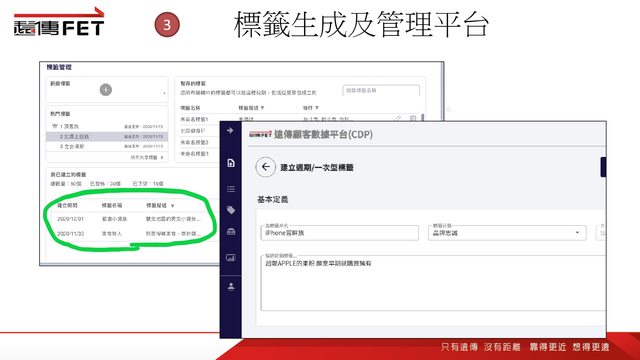Open the 品牌忠誠 category dropdown
This screenshot has height=360, width=640.
click(x=507, y=233)
